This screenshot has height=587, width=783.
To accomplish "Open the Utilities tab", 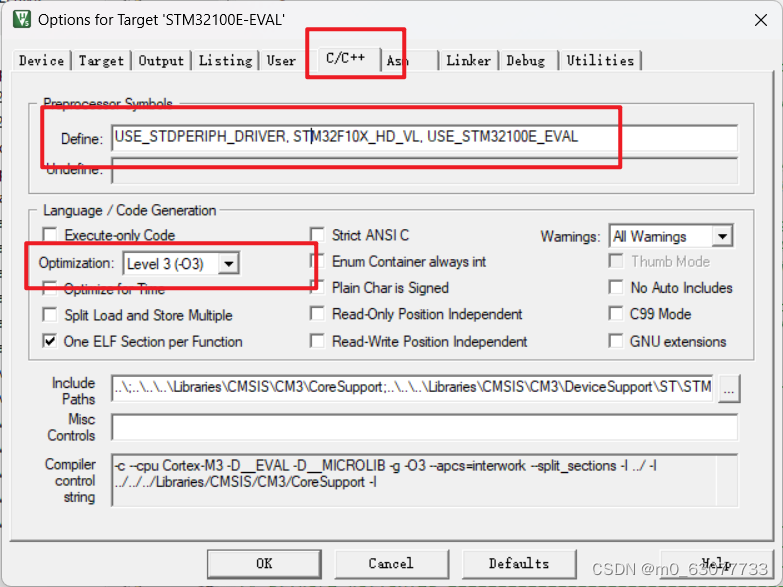I will 600,61.
